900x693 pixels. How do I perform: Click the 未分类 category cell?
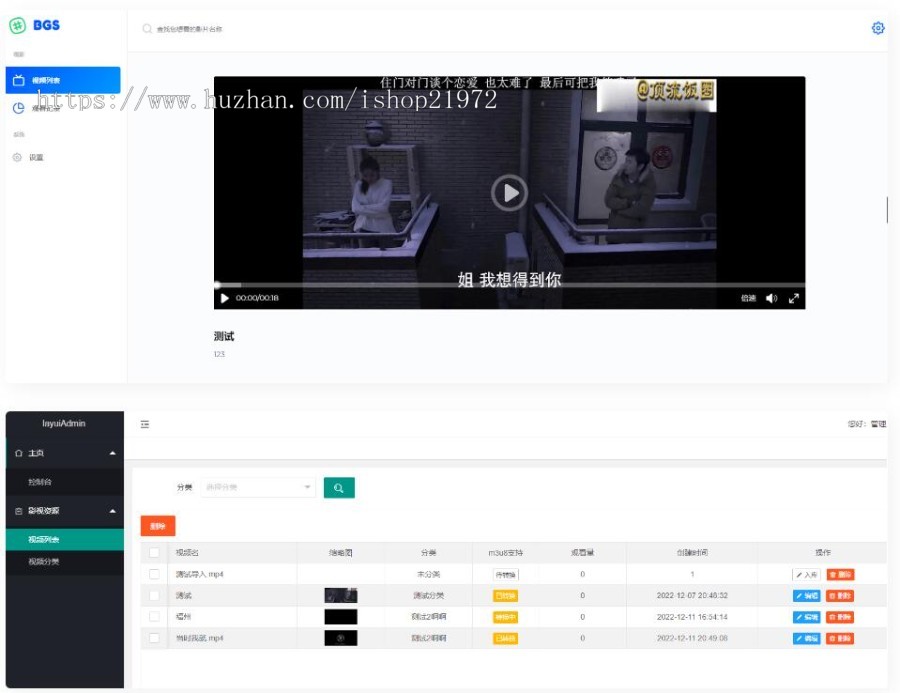(x=428, y=574)
